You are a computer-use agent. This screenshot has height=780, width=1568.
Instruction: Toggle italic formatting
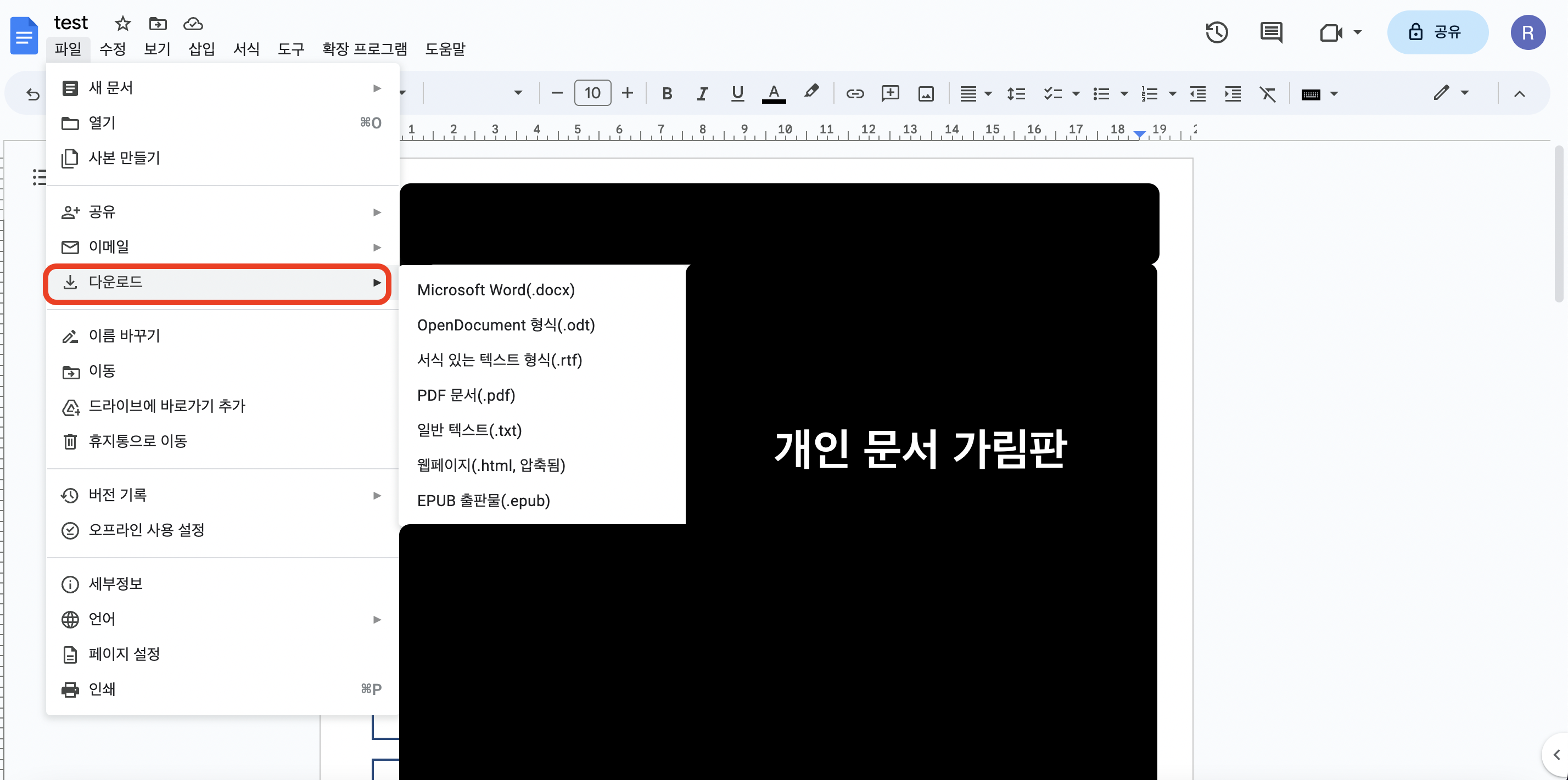[x=702, y=94]
